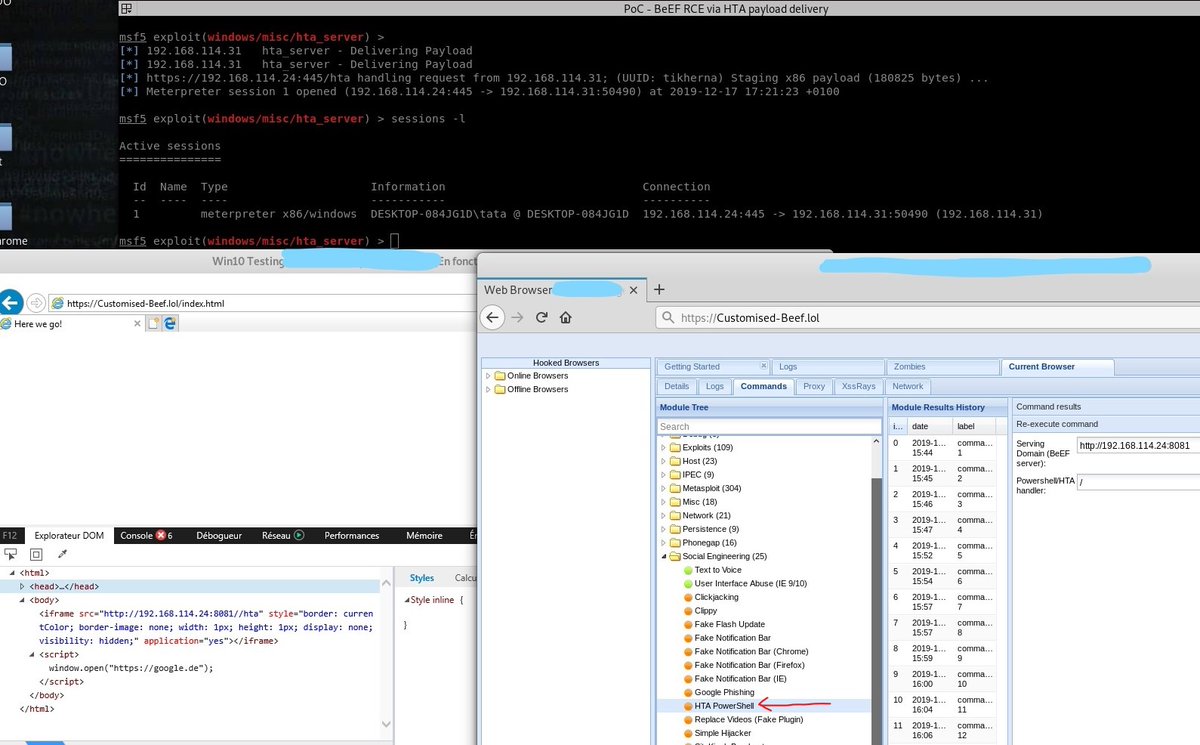Collapse the <body> node in DOM tree
This screenshot has width=1200, height=745.
point(22,600)
